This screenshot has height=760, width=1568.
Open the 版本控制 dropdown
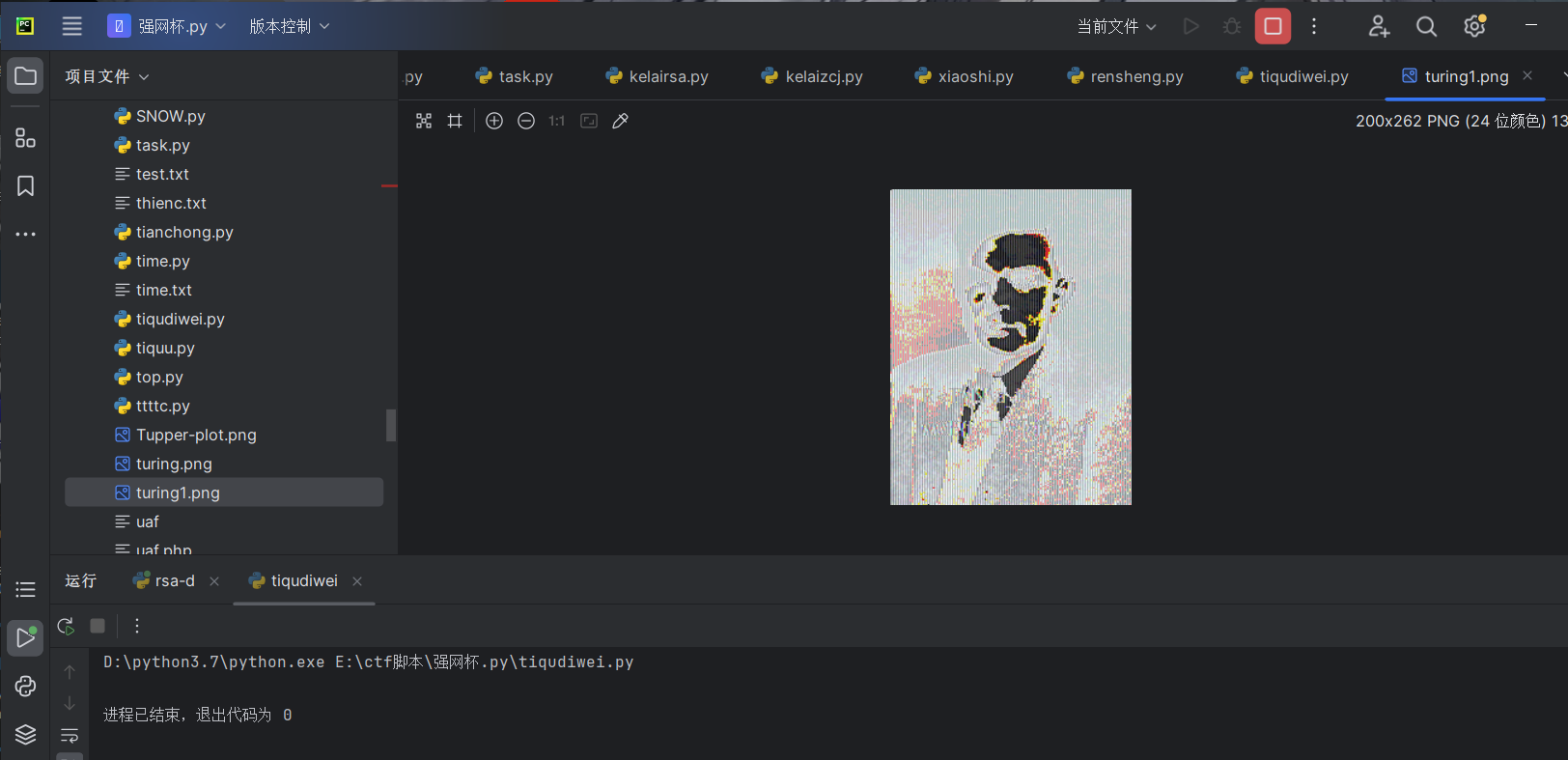pos(289,26)
